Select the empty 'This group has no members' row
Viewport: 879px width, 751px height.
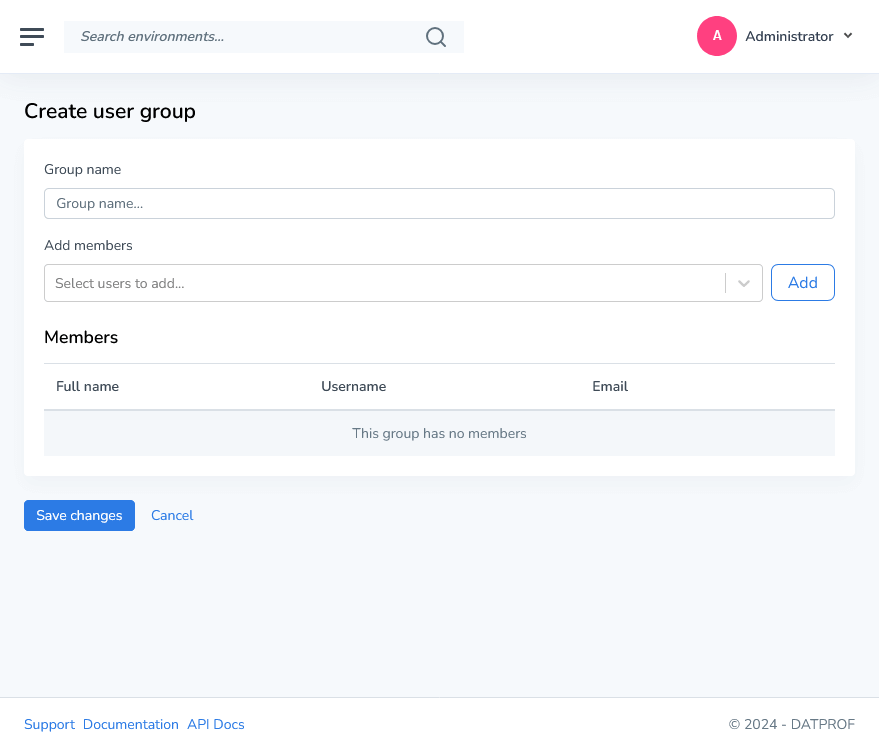[x=439, y=433]
